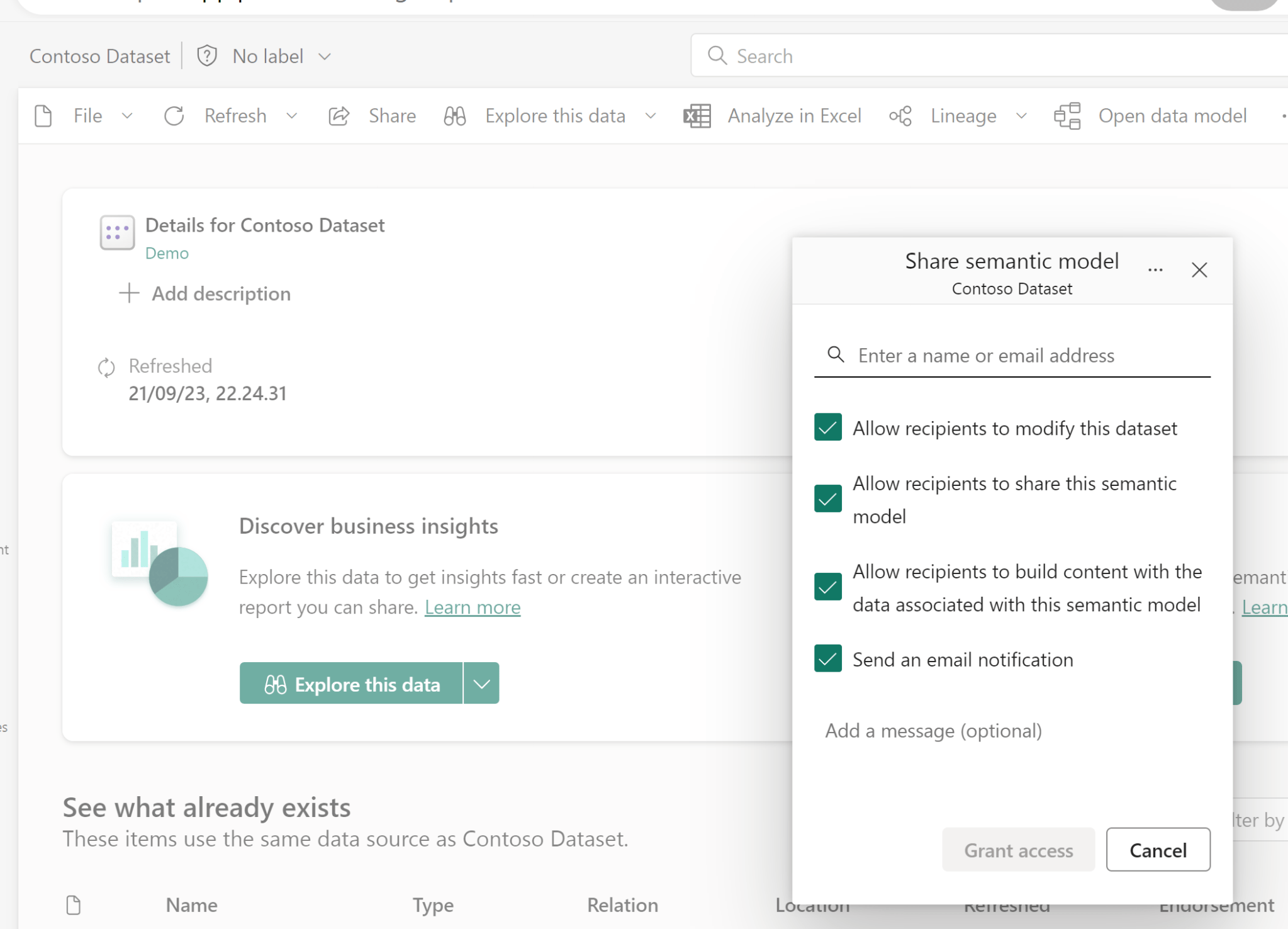Viewport: 1288px width, 929px height.
Task: Uncheck Allow recipients to modify this dataset
Action: (x=827, y=427)
